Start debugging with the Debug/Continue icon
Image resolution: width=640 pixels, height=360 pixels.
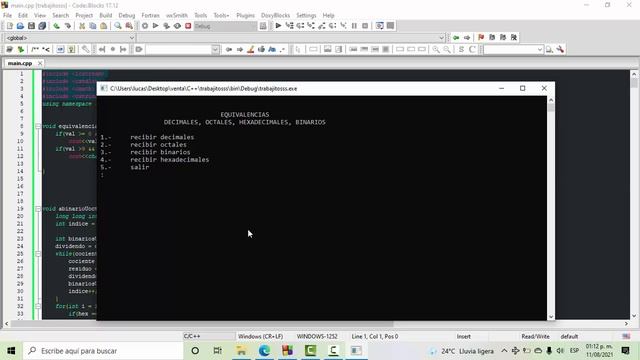(278, 26)
